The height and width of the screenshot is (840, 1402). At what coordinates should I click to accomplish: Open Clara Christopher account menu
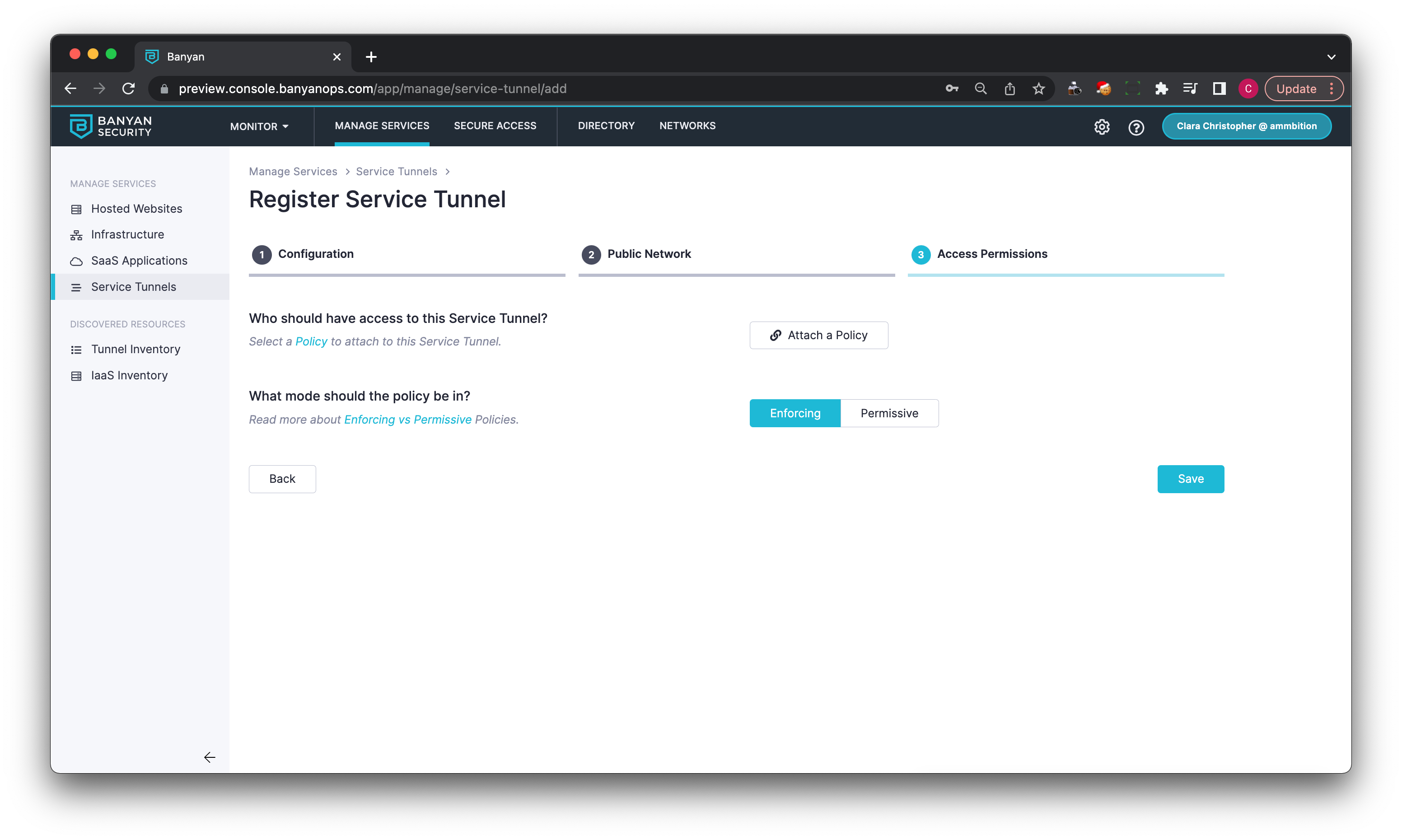click(x=1246, y=126)
